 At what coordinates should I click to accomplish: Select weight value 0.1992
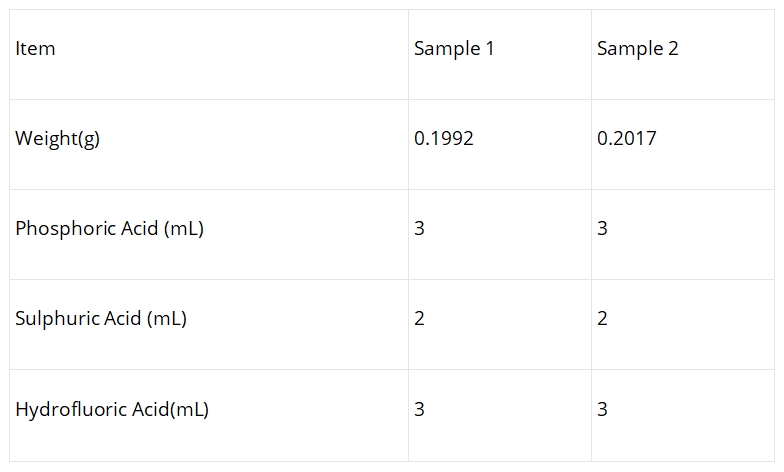pos(444,138)
